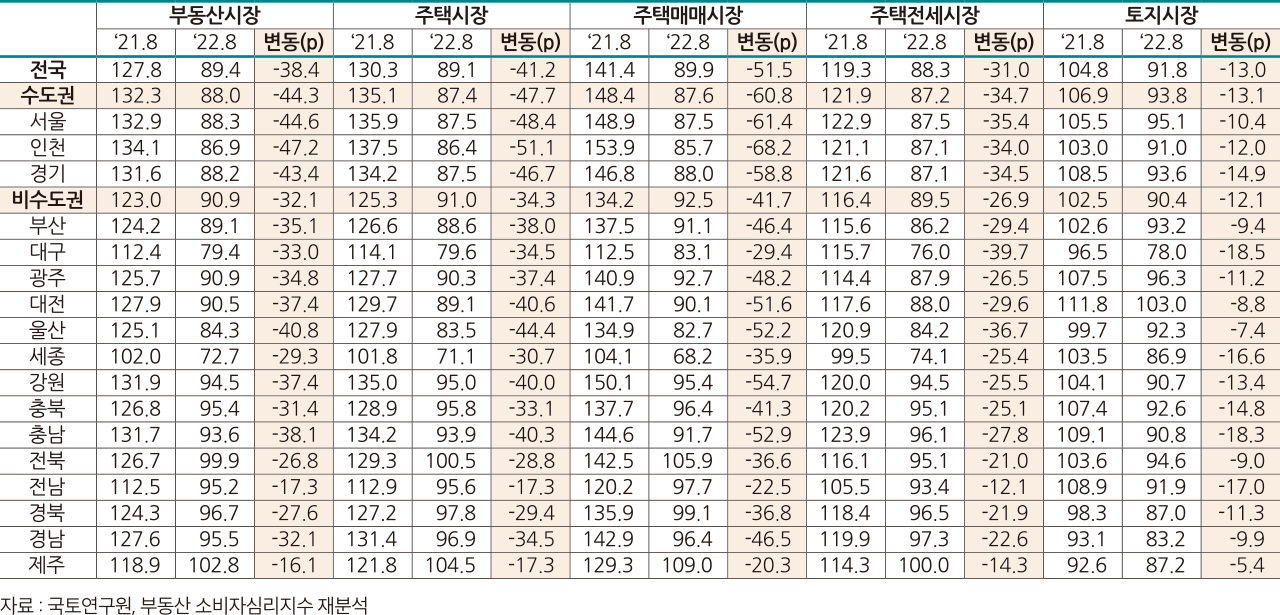Viewport: 1280px width, 615px height.
Task: Click the 토지시장 header cell
Action: [x=1161, y=14]
